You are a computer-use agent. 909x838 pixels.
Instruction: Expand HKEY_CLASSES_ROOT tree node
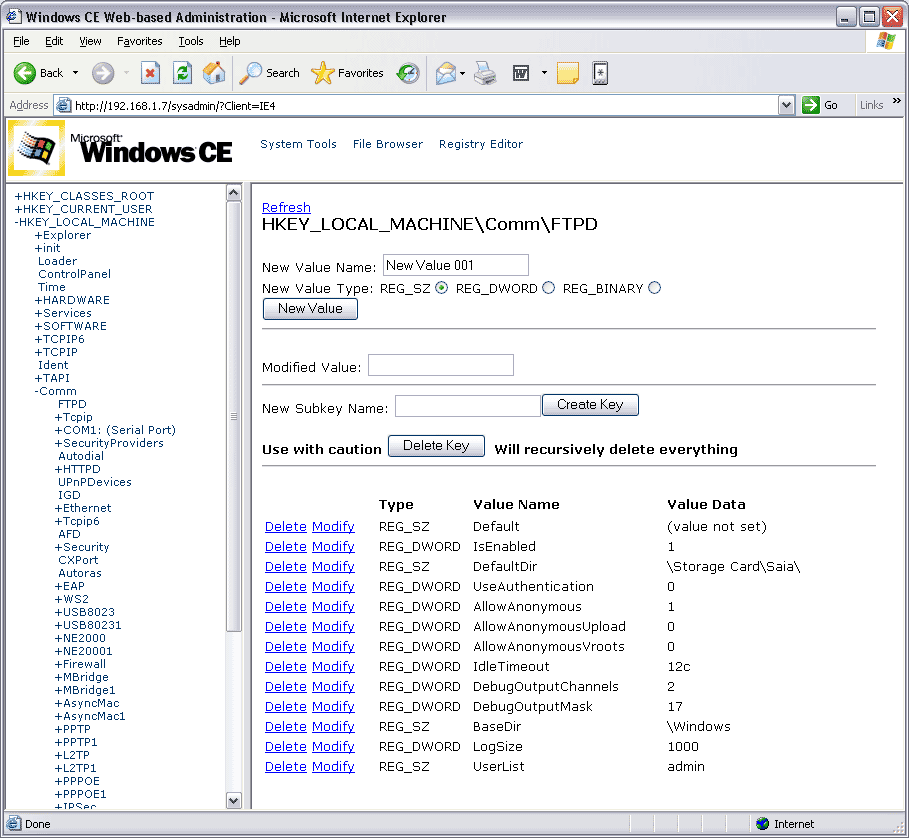click(18, 196)
